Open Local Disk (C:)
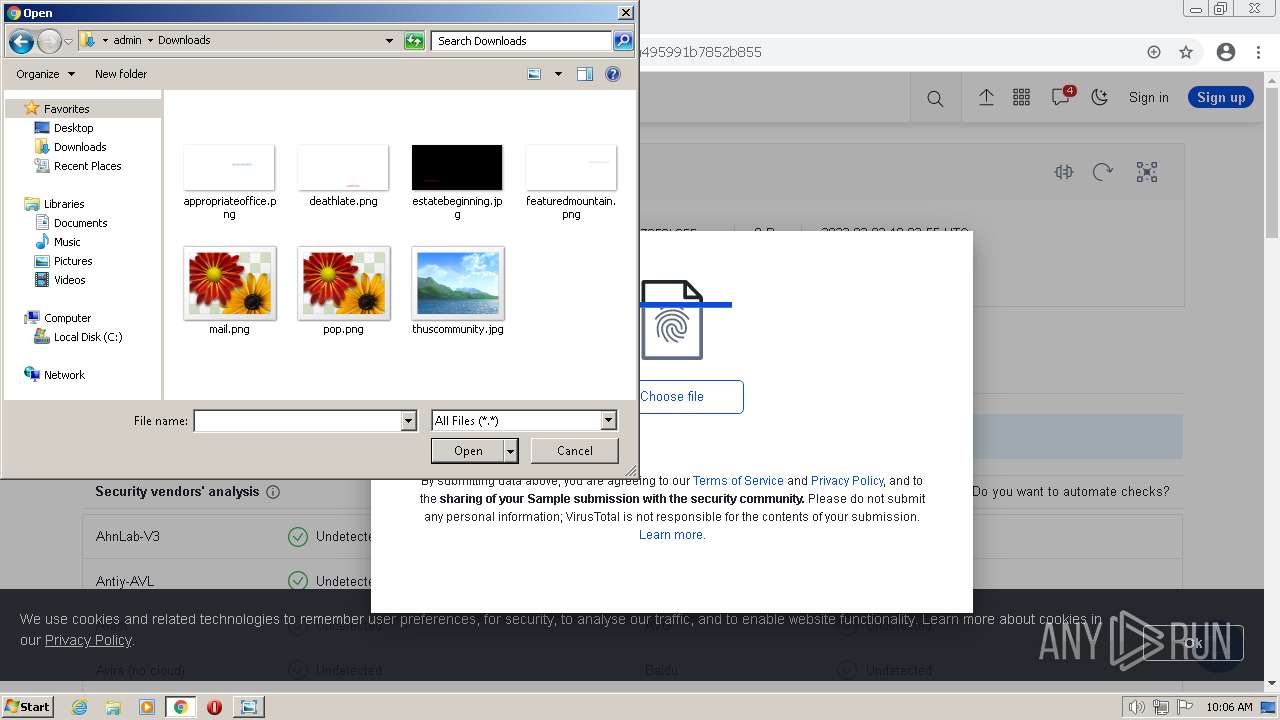The width and height of the screenshot is (1280, 720). click(88, 337)
